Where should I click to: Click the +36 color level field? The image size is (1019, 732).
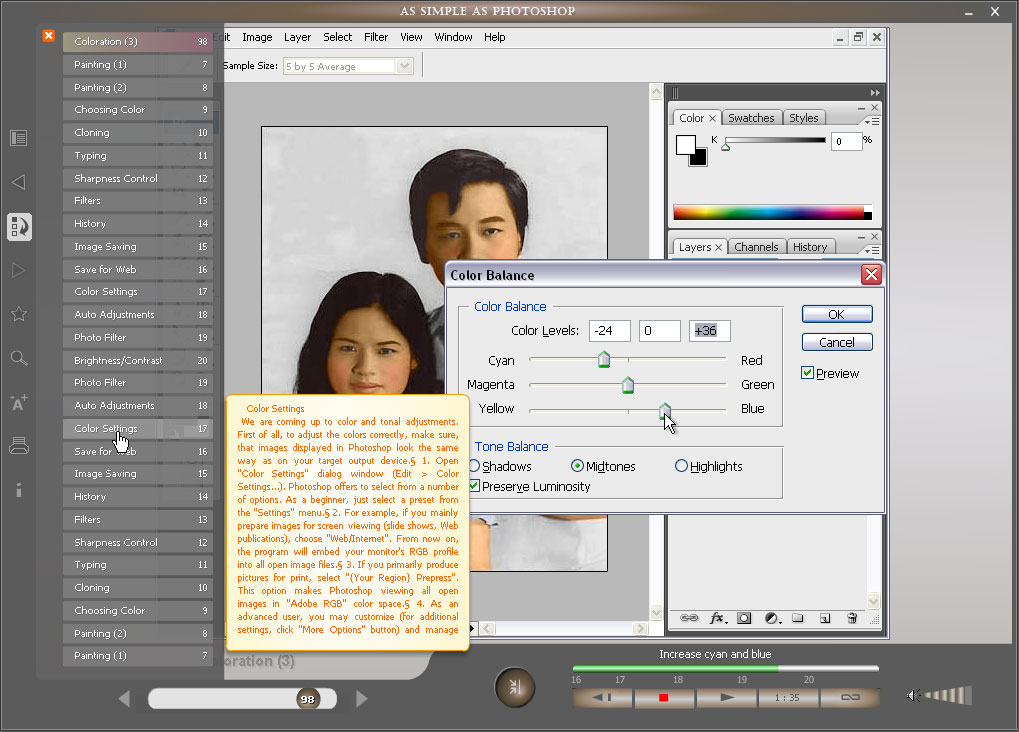click(x=710, y=331)
